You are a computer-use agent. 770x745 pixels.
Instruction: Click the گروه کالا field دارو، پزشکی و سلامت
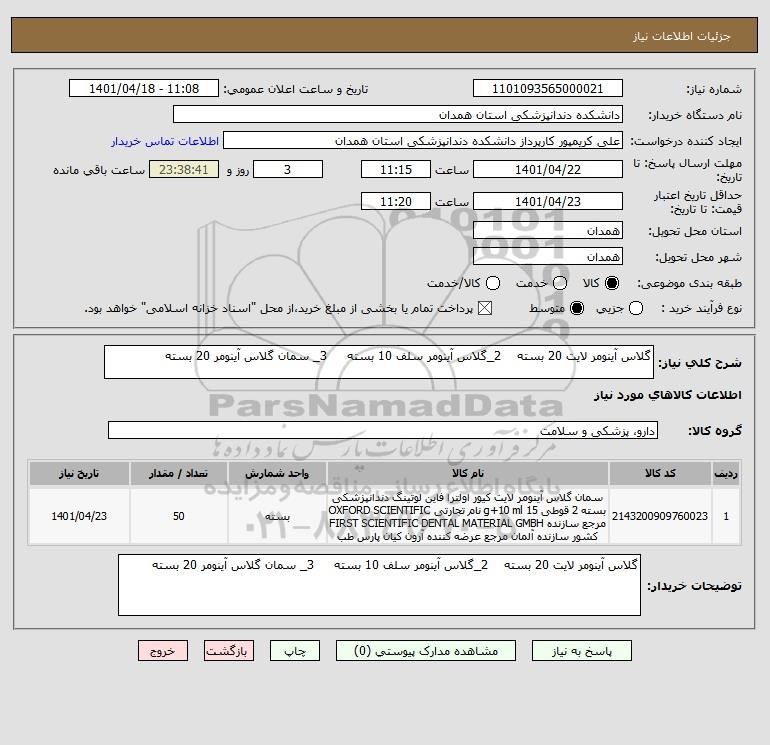pos(383,430)
